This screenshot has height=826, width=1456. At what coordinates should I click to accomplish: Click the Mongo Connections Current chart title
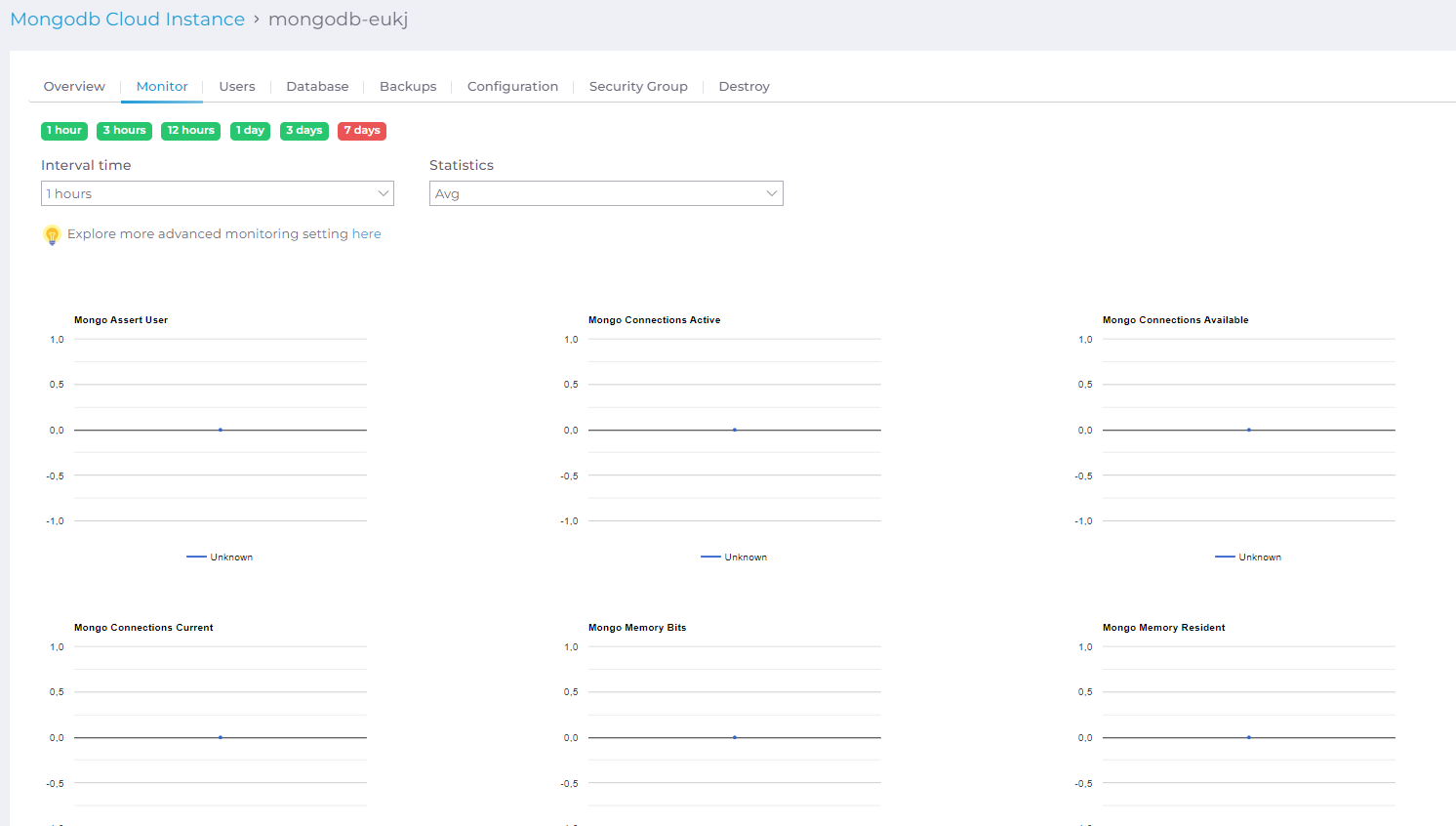[x=143, y=628]
